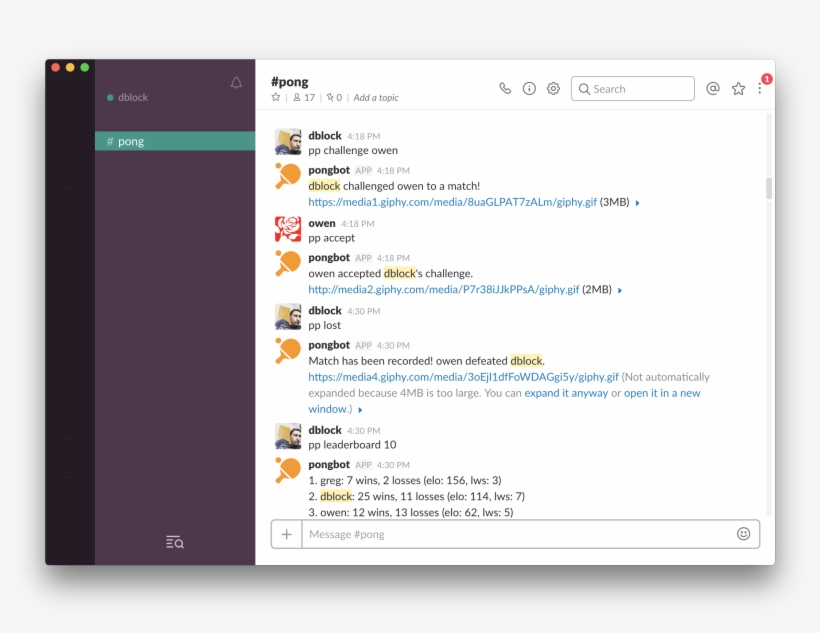
Task: Click the red notification badge
Action: [x=767, y=79]
